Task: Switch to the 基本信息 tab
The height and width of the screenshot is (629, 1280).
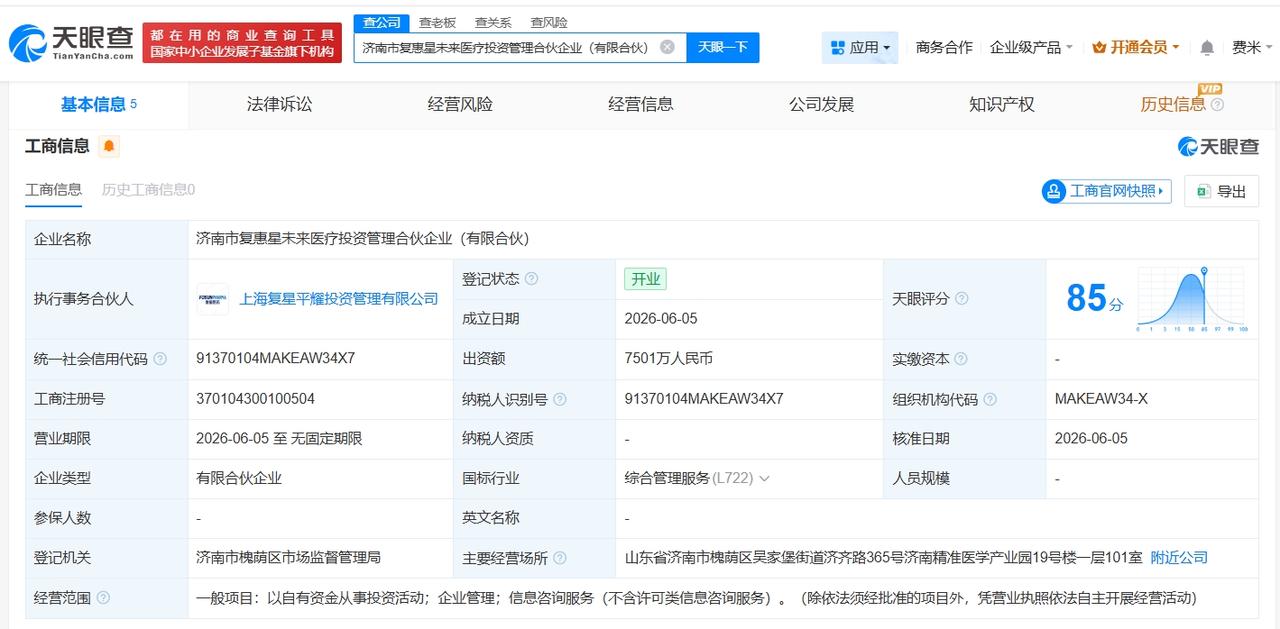Action: pos(98,104)
